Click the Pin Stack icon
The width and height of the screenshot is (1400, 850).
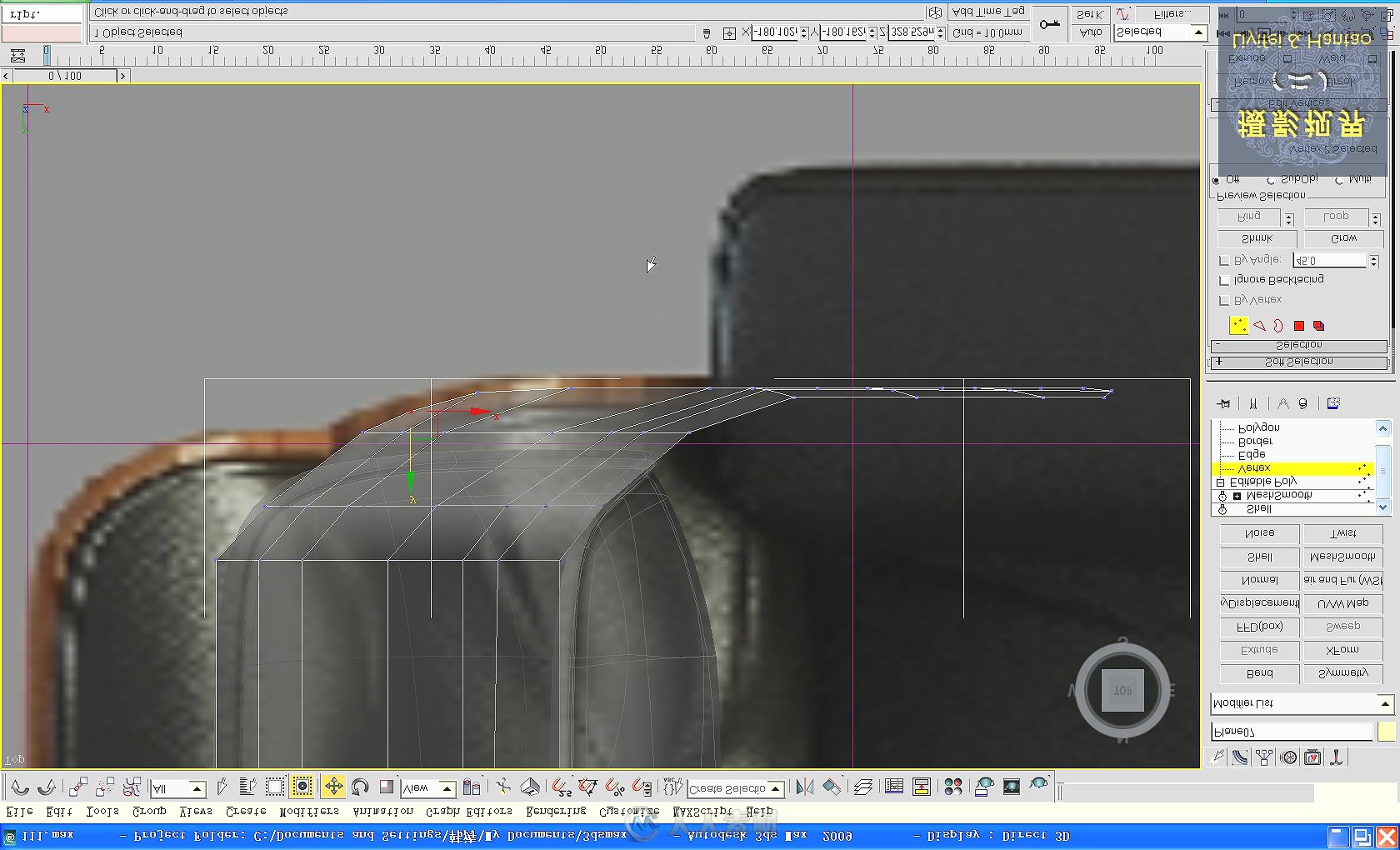click(1223, 404)
